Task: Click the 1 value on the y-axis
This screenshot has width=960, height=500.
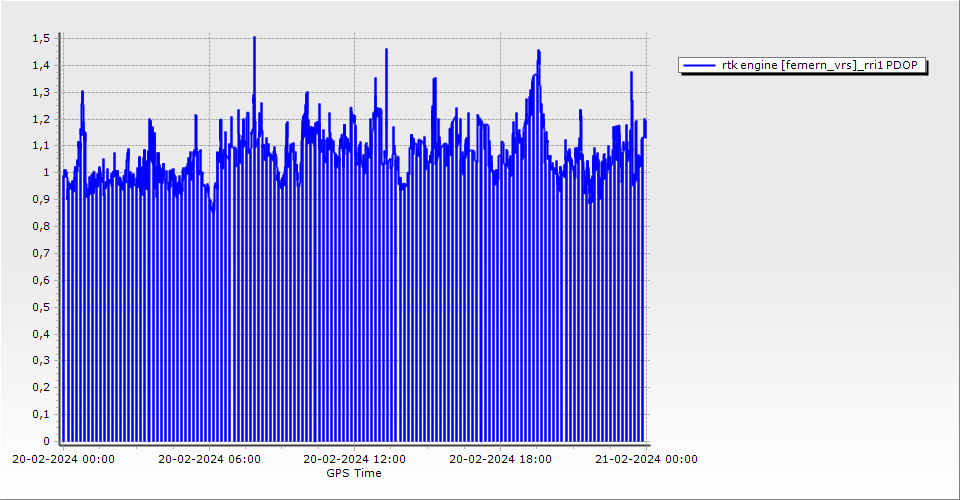Action: click(x=45, y=172)
